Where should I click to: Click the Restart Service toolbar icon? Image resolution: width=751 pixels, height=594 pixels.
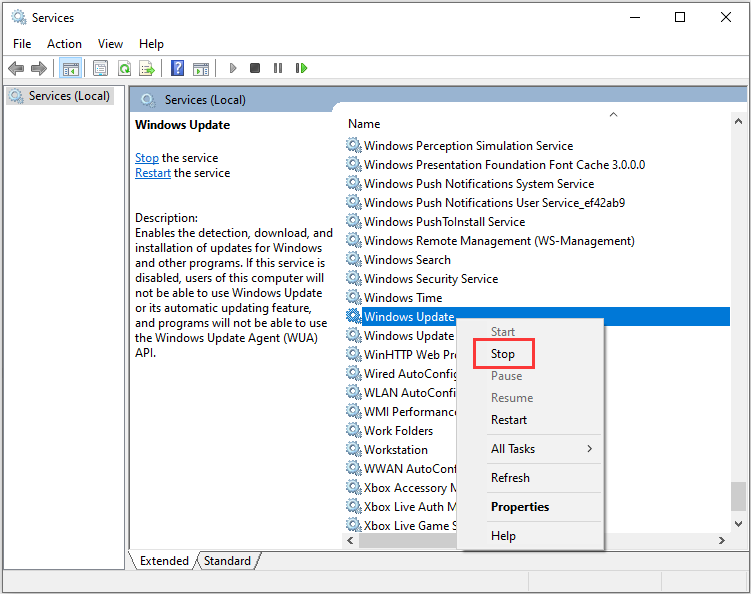point(301,68)
